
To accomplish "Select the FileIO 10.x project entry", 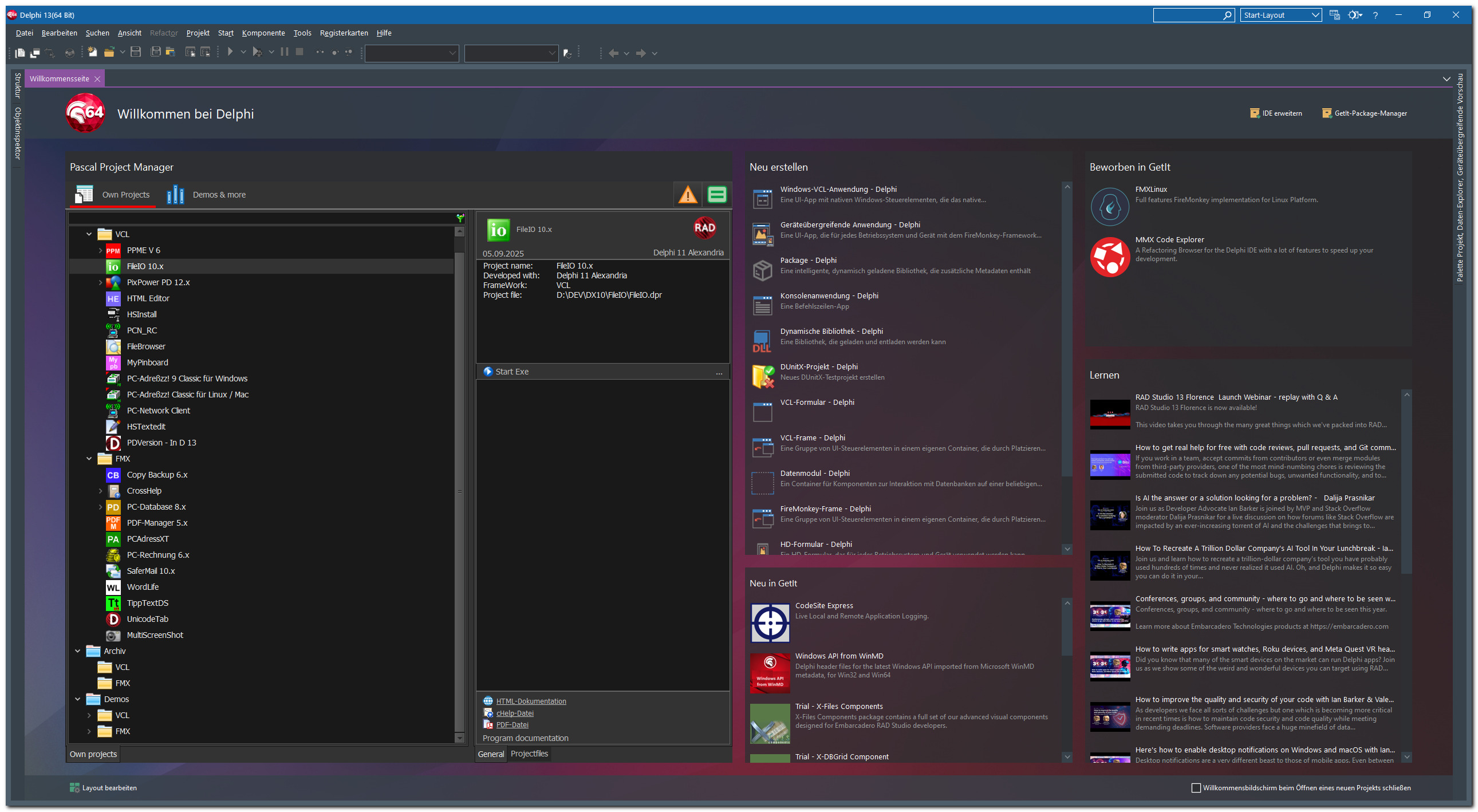I will pos(145,266).
